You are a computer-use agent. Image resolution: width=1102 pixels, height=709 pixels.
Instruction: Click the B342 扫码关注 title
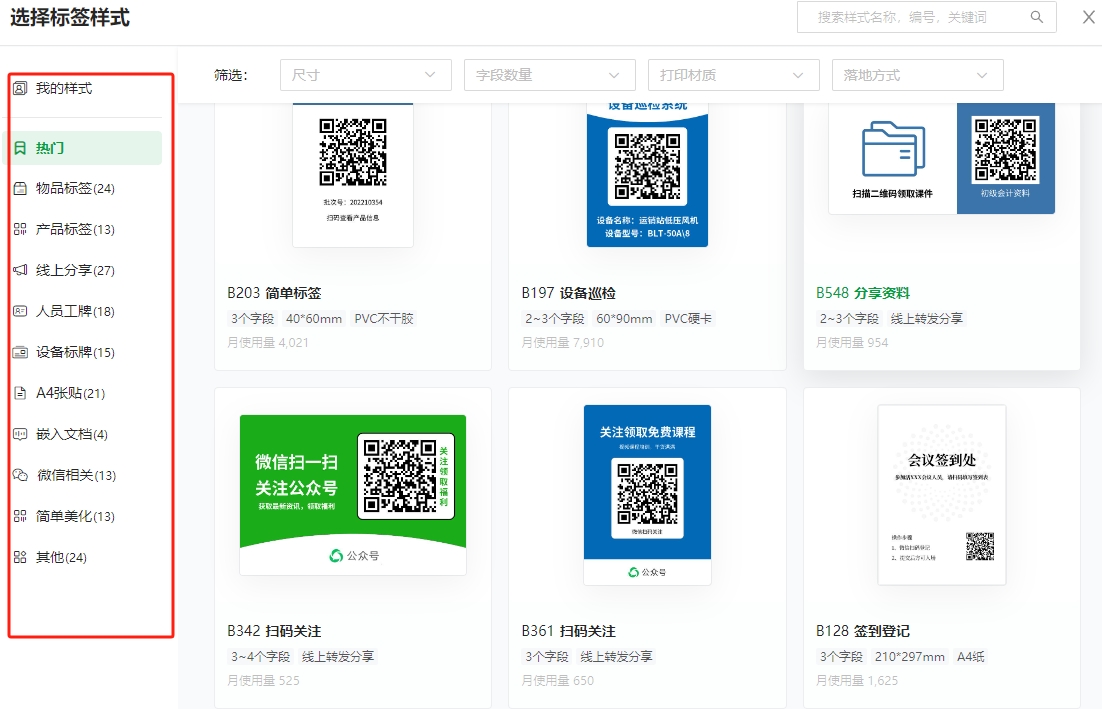pos(274,631)
